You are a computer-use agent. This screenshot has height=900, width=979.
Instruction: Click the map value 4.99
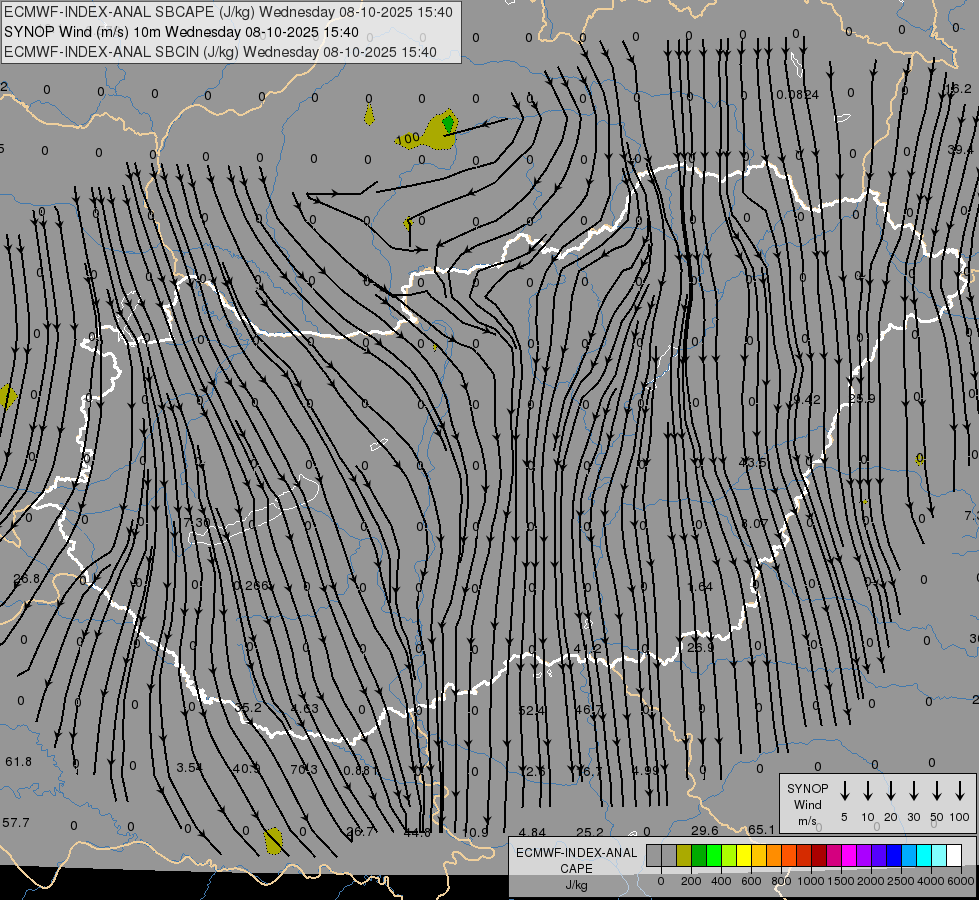tap(646, 770)
